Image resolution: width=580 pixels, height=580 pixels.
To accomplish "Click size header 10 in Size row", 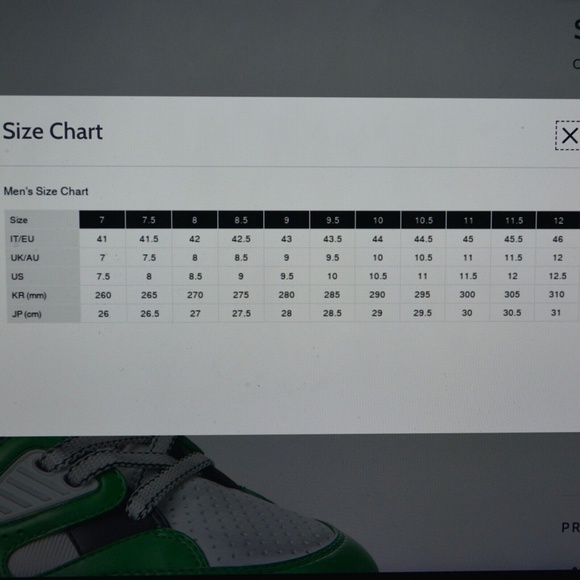I will tap(378, 220).
